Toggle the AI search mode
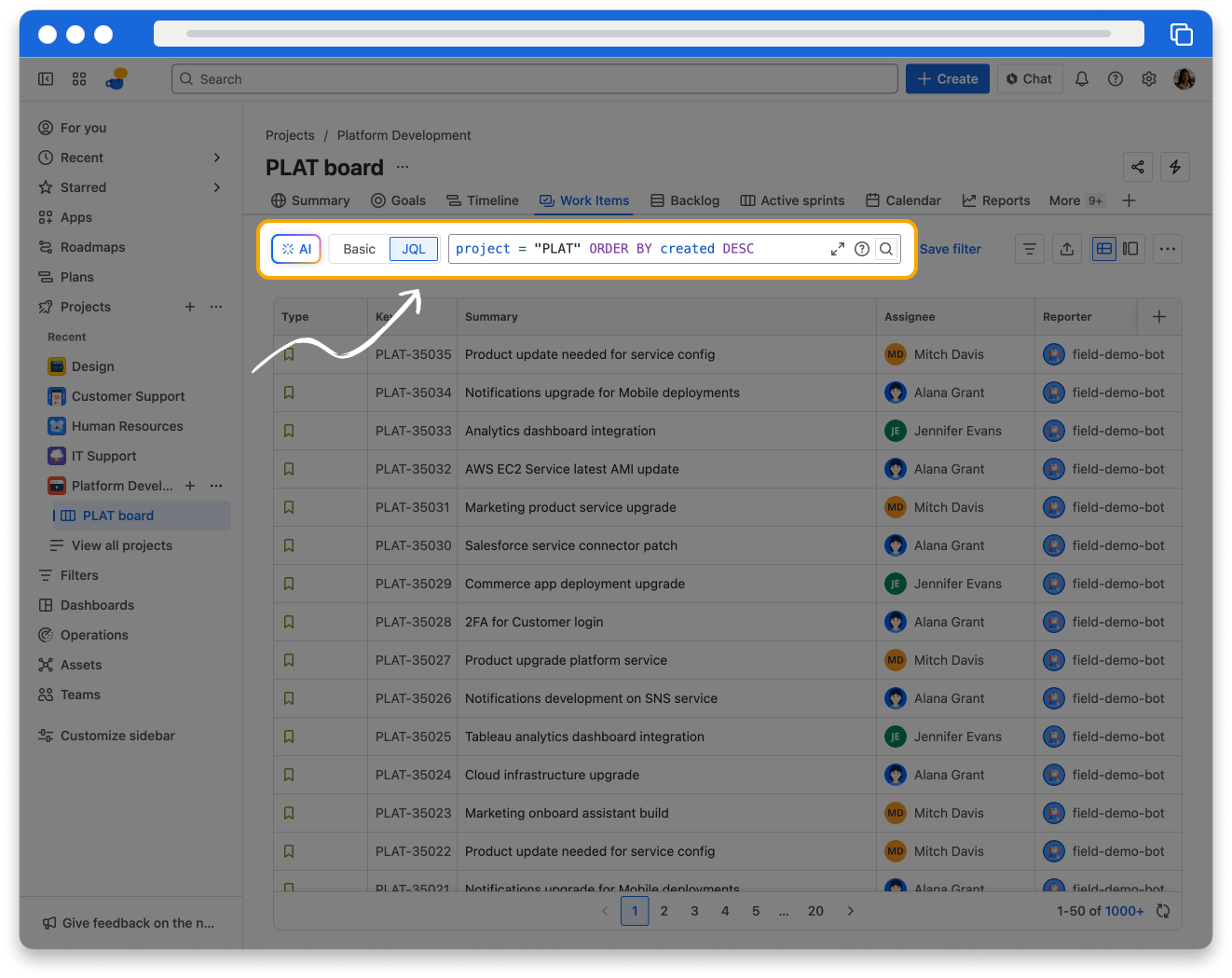1232x978 pixels. (x=296, y=249)
